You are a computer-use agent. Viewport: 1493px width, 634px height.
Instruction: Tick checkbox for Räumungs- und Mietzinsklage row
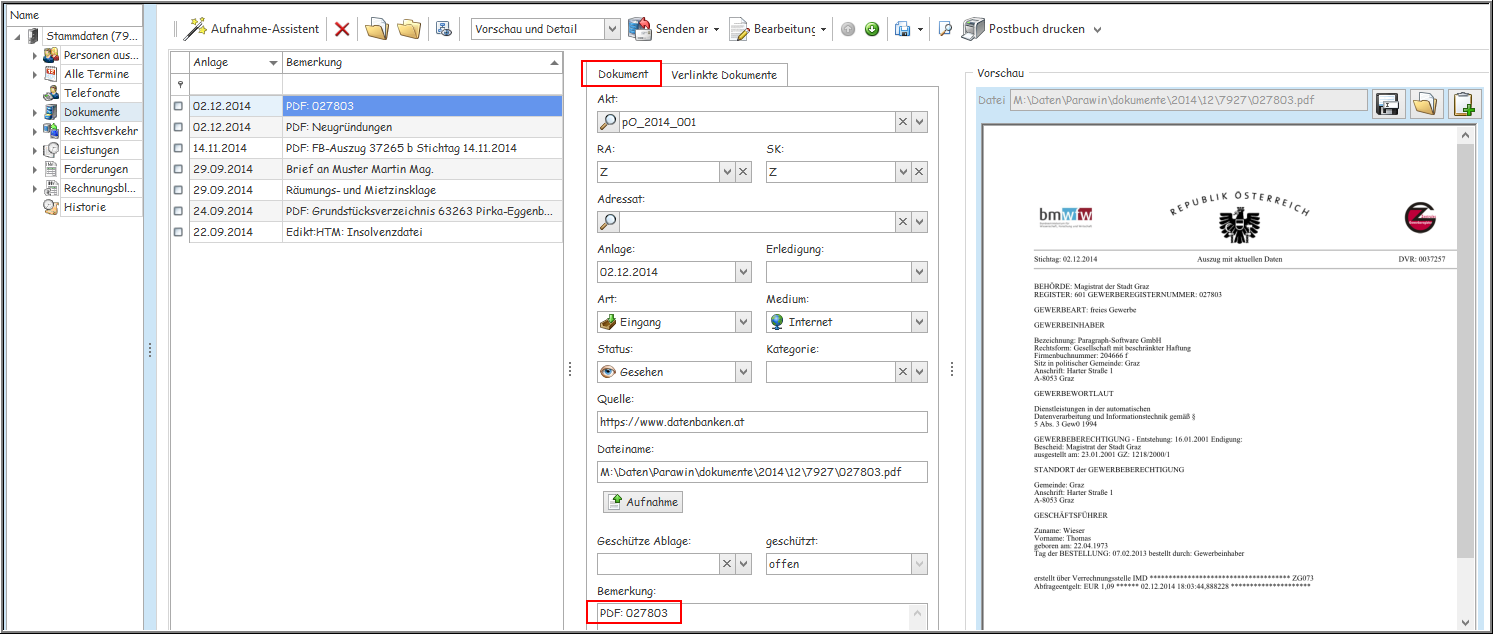coord(179,190)
